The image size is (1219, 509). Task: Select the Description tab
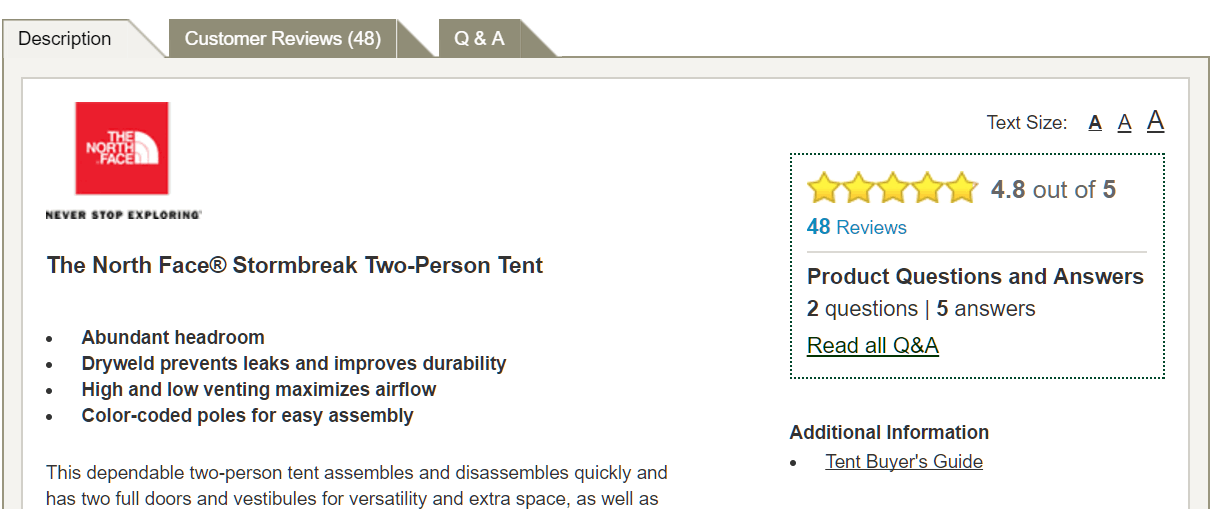(65, 39)
